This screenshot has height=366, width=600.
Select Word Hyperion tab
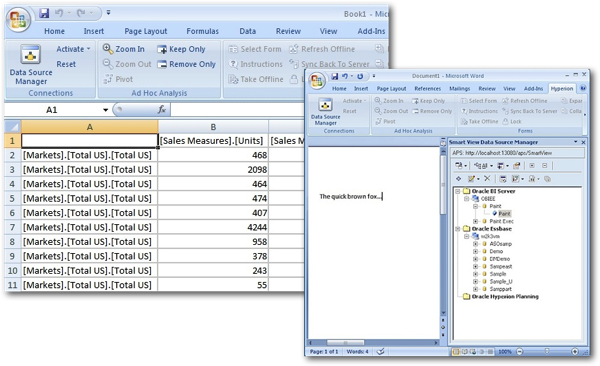[x=562, y=88]
